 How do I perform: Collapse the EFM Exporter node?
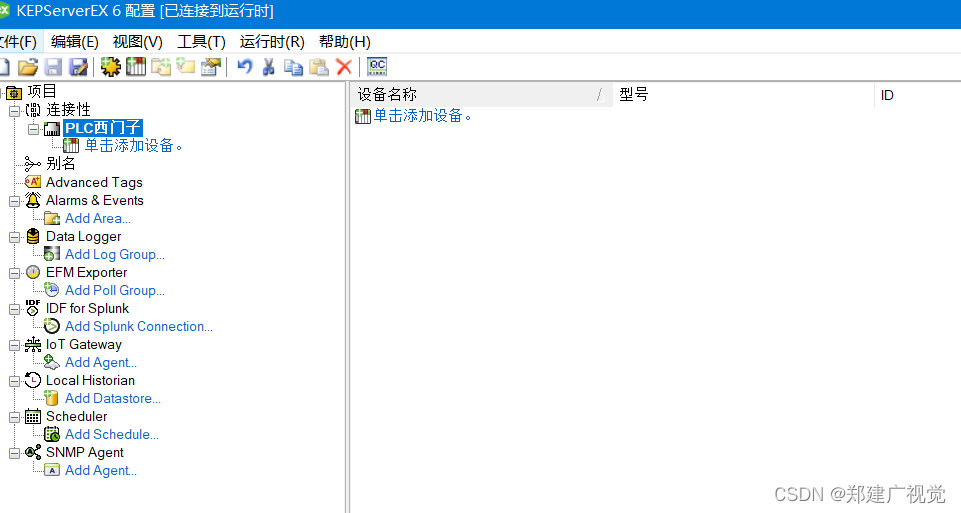(15, 273)
